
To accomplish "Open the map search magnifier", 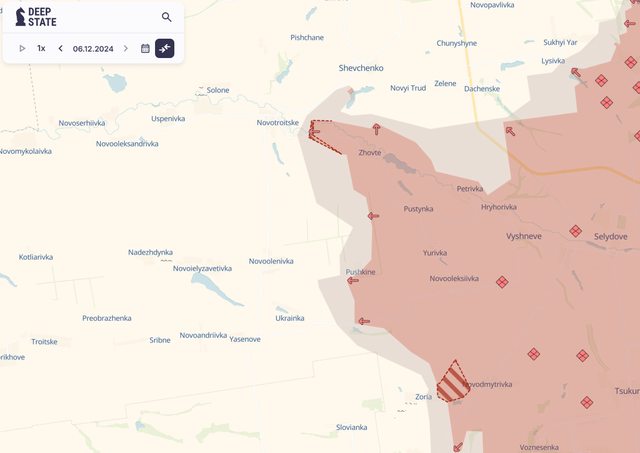I will 167,17.
